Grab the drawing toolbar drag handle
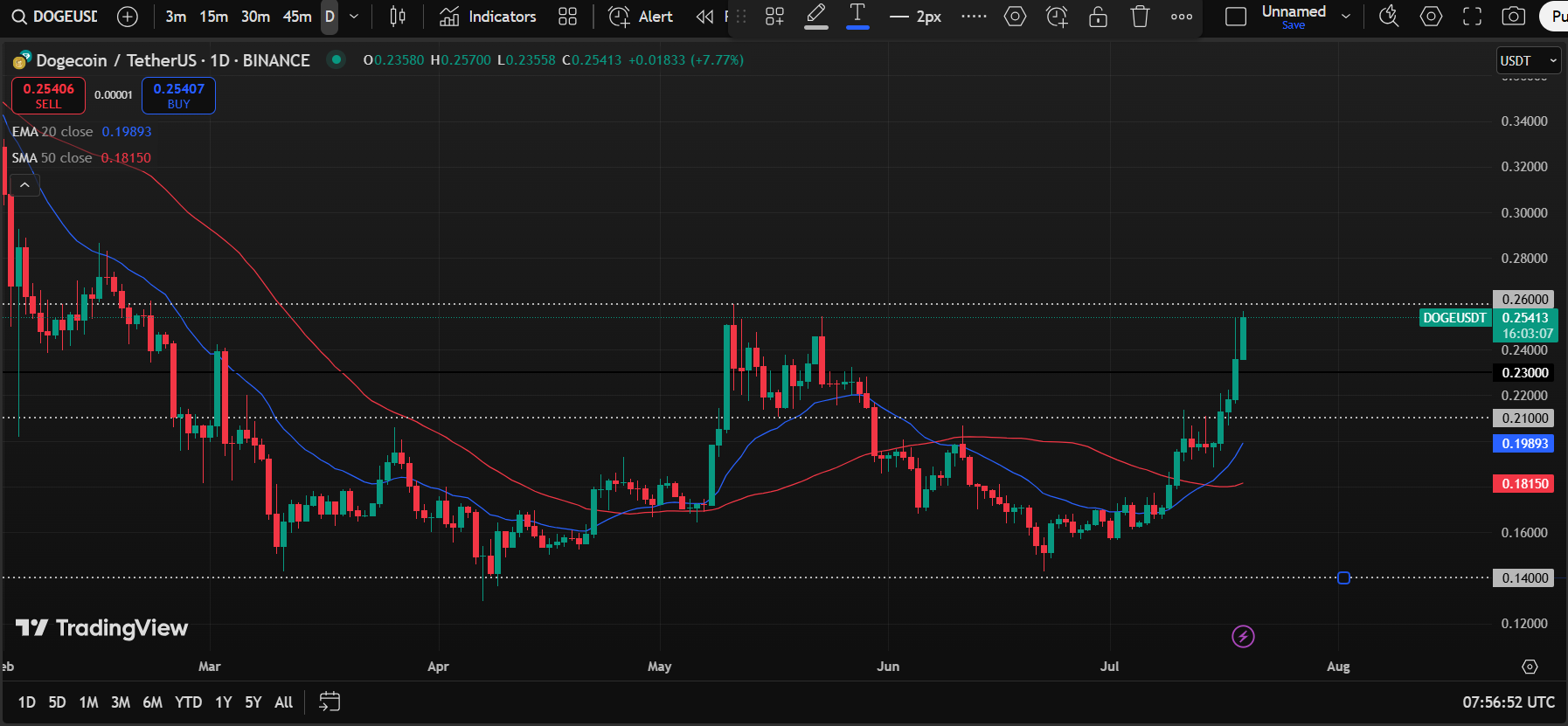 [x=741, y=17]
